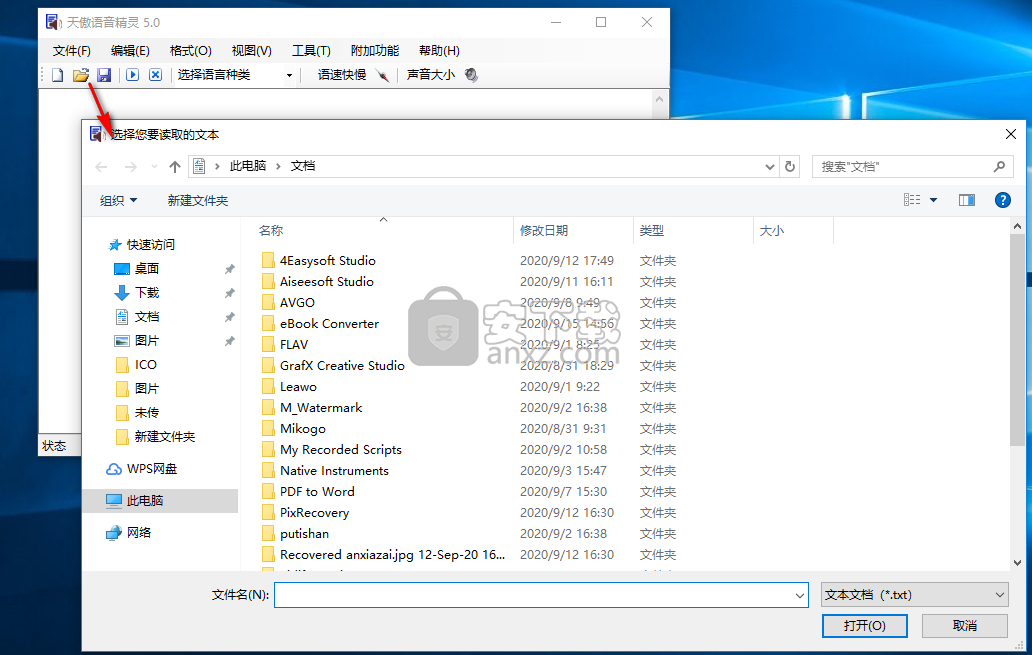Refresh the 文档 folder view
The height and width of the screenshot is (655, 1032).
(x=790, y=167)
